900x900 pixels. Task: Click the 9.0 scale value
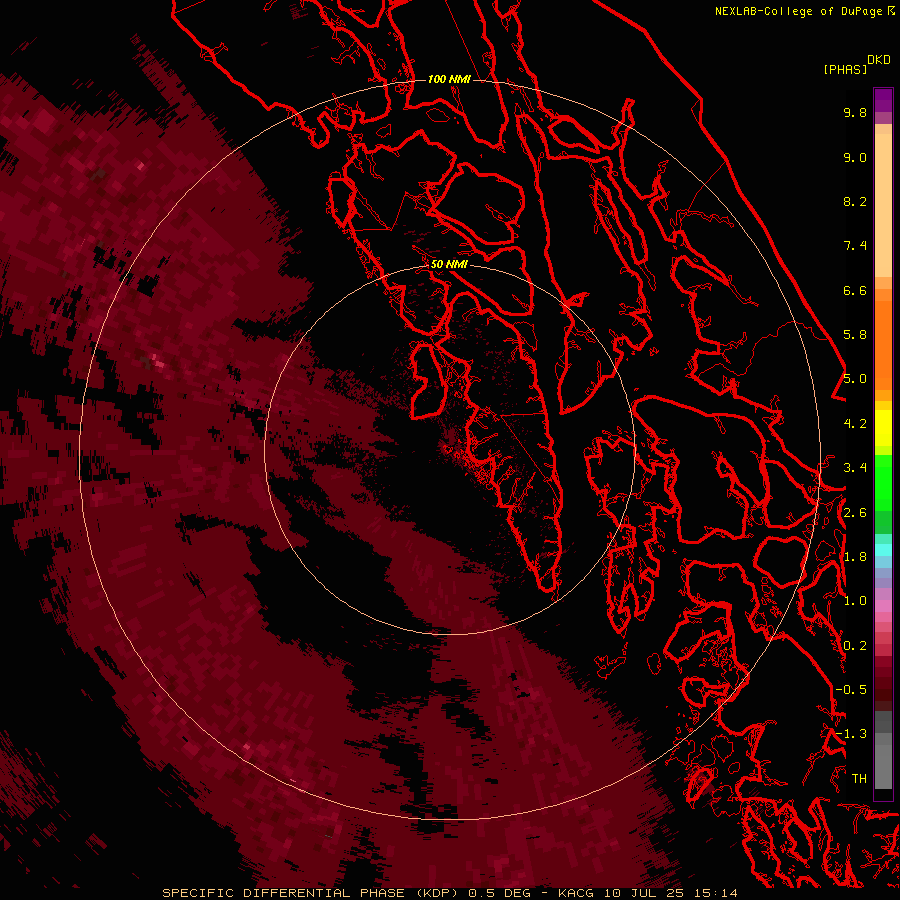855,157
